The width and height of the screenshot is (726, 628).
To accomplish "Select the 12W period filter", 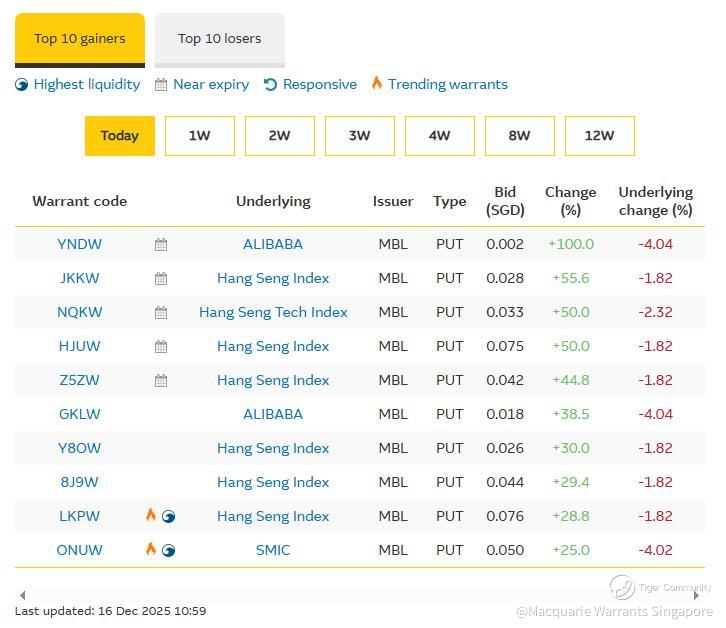I will (600, 136).
